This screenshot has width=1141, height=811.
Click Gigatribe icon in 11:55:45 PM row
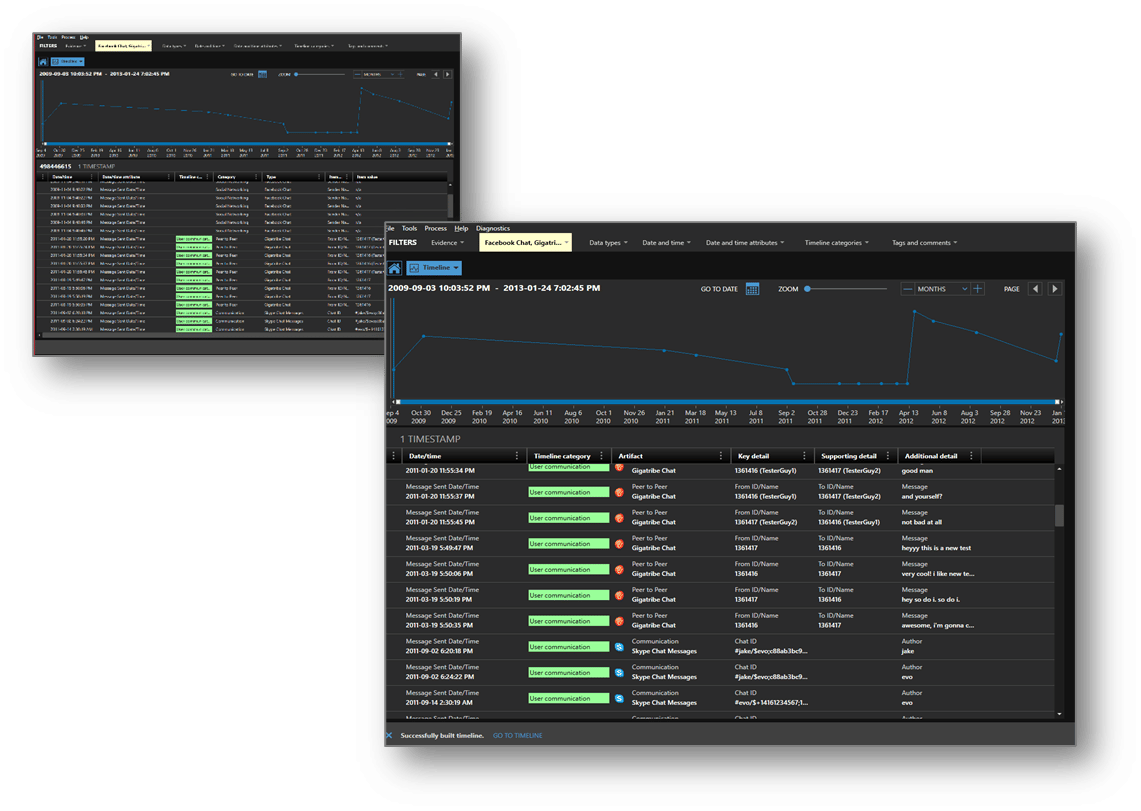coord(619,518)
